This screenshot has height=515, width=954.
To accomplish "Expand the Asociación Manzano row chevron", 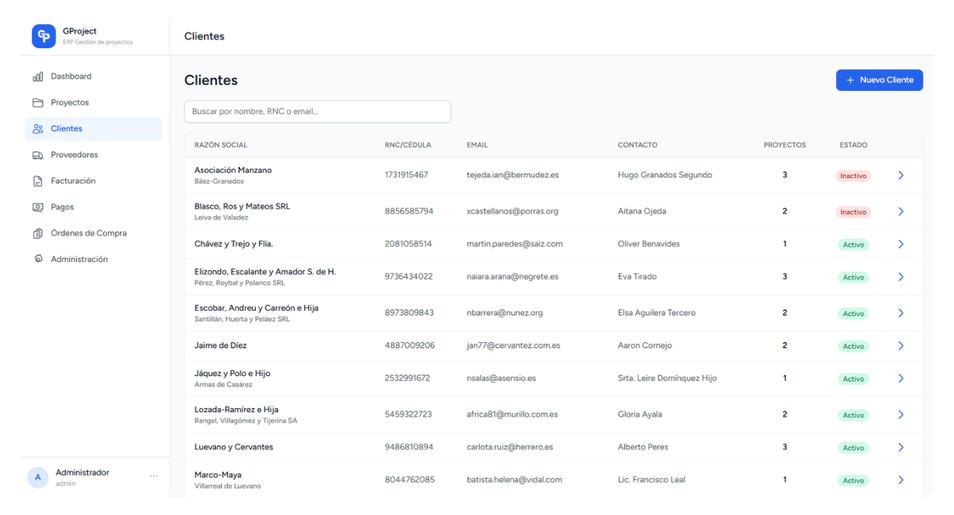I will pyautogui.click(x=900, y=175).
